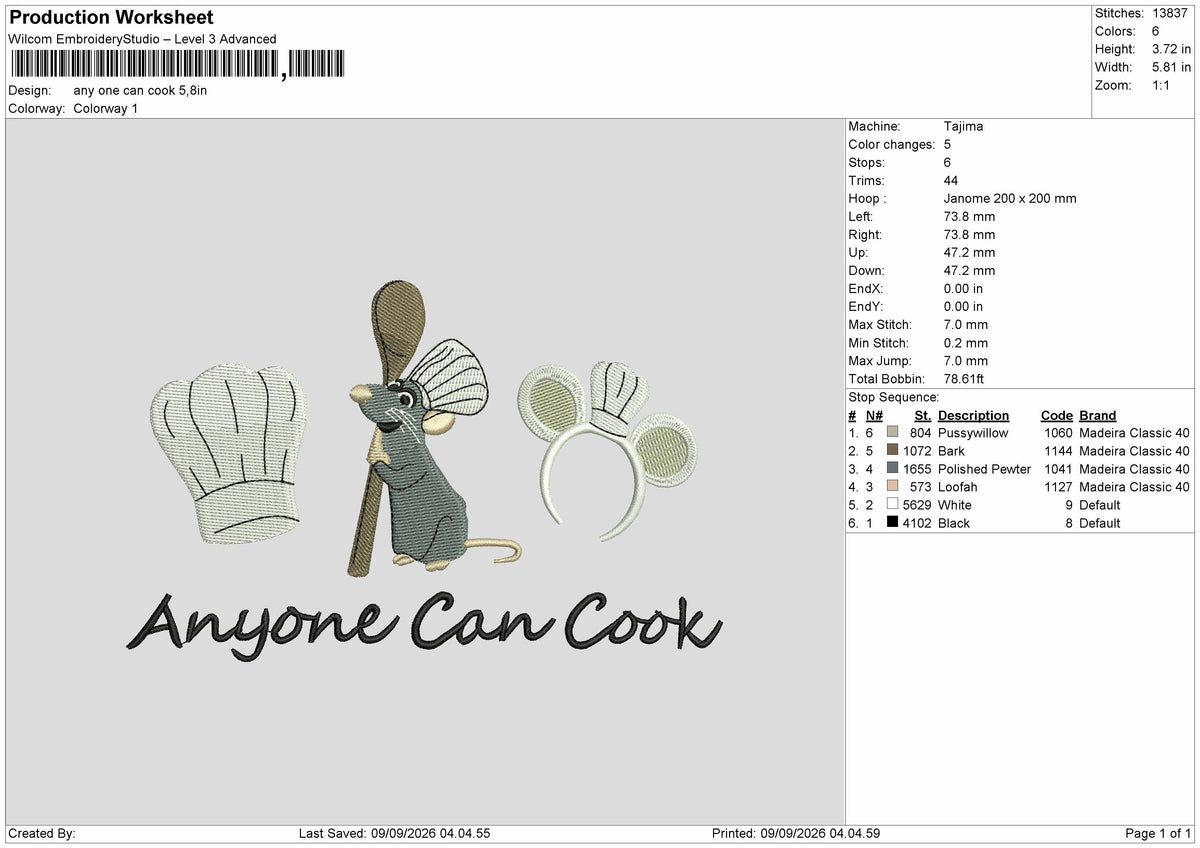Viewport: 1200px width, 848px height.
Task: Click the Hoop value 'Janome 200 x 200 mm'
Action: coord(1010,198)
